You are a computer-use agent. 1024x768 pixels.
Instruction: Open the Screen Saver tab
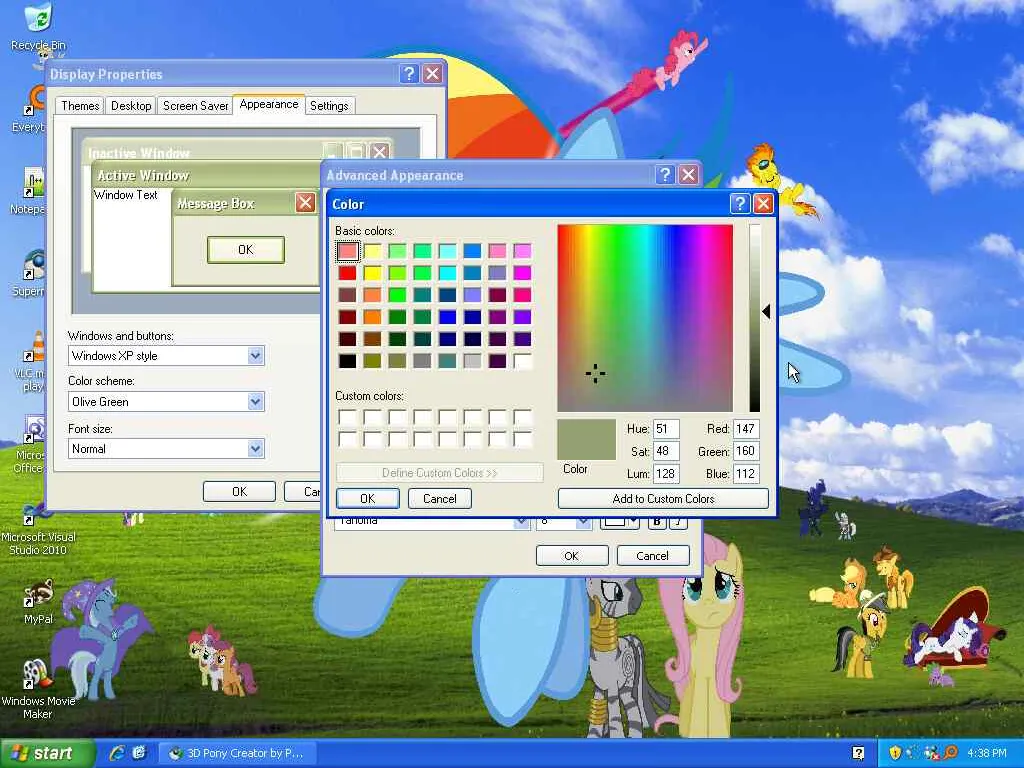(195, 106)
